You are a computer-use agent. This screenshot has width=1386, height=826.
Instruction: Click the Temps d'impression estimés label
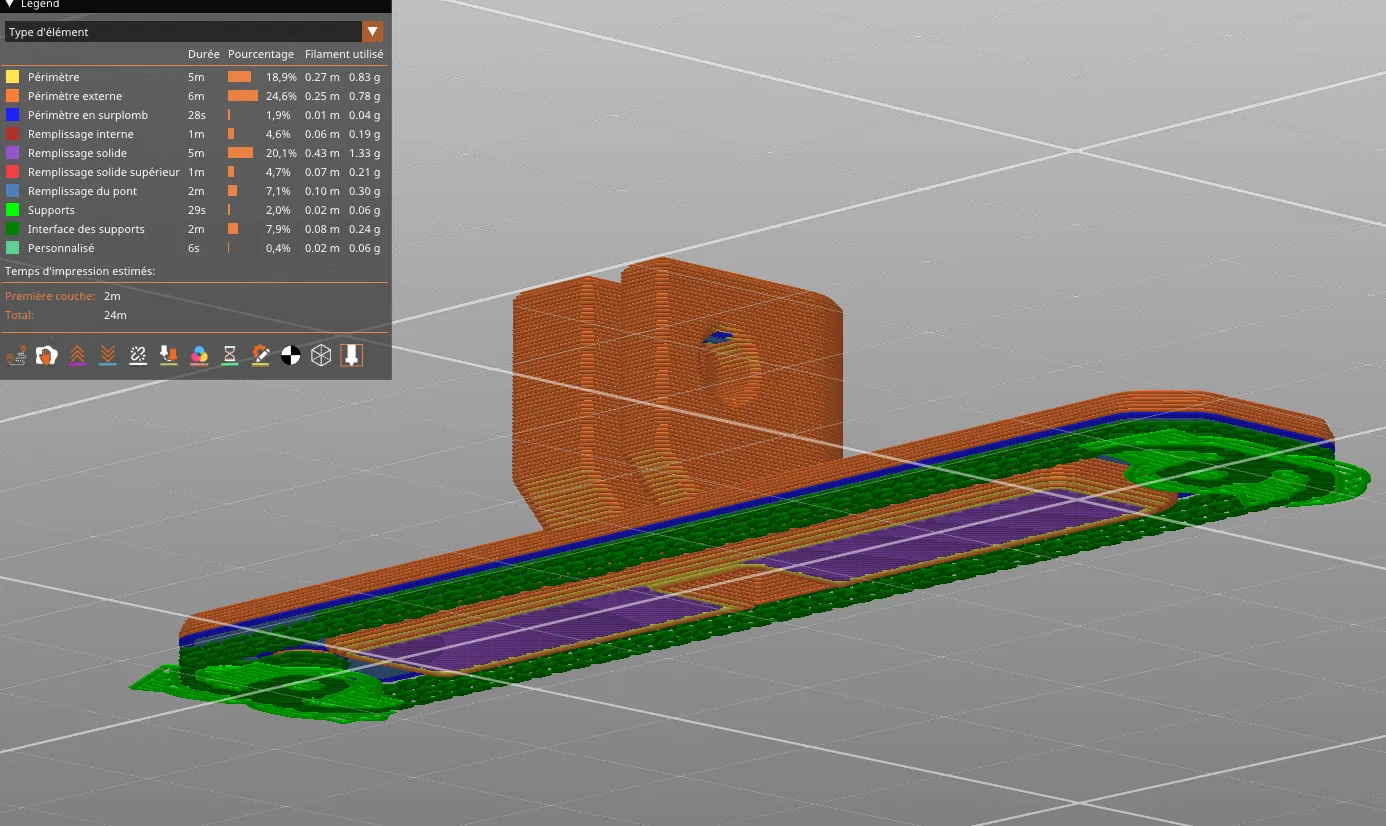click(x=80, y=271)
